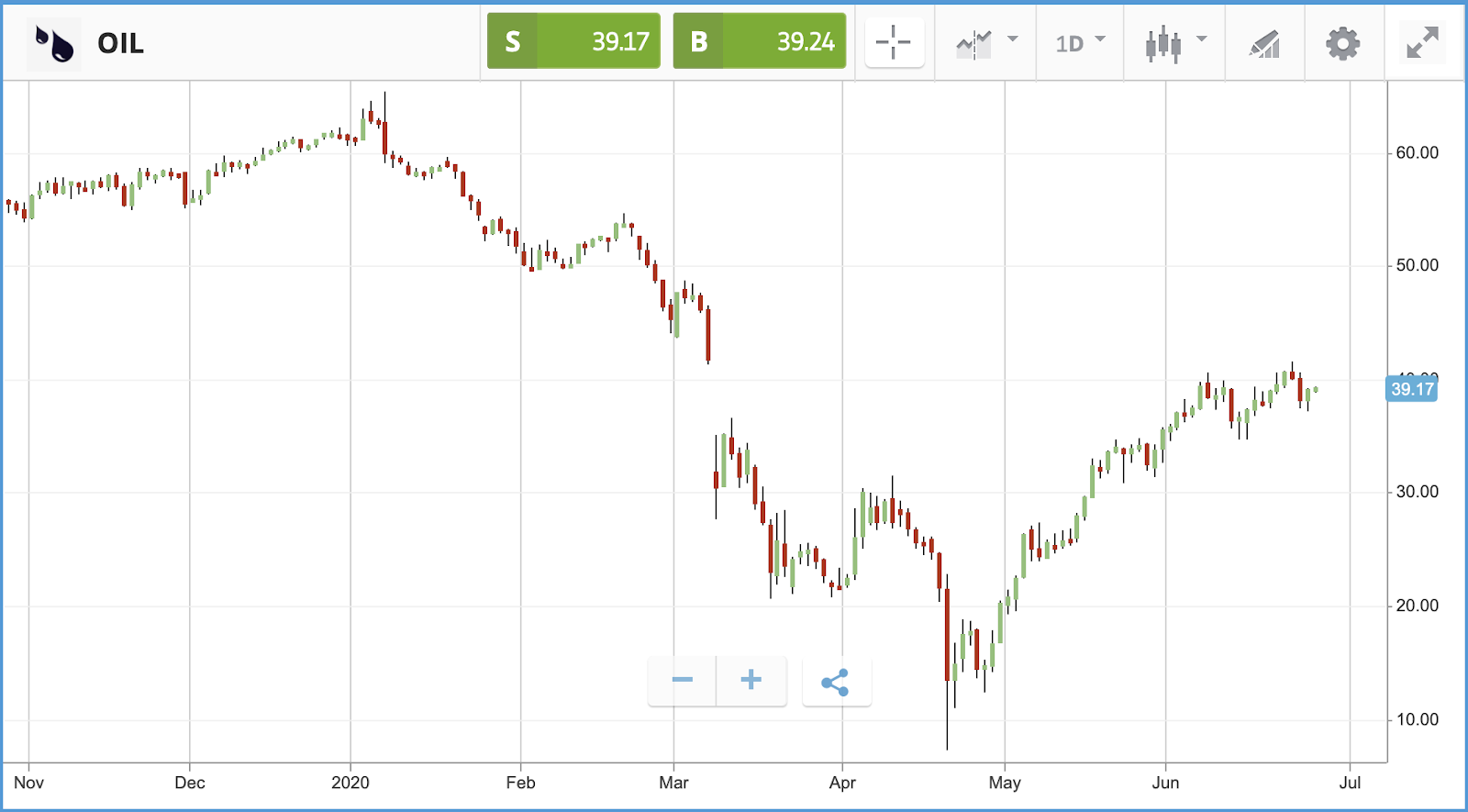Click the Buy button at 39.24
The image size is (1468, 812).
coord(760,41)
